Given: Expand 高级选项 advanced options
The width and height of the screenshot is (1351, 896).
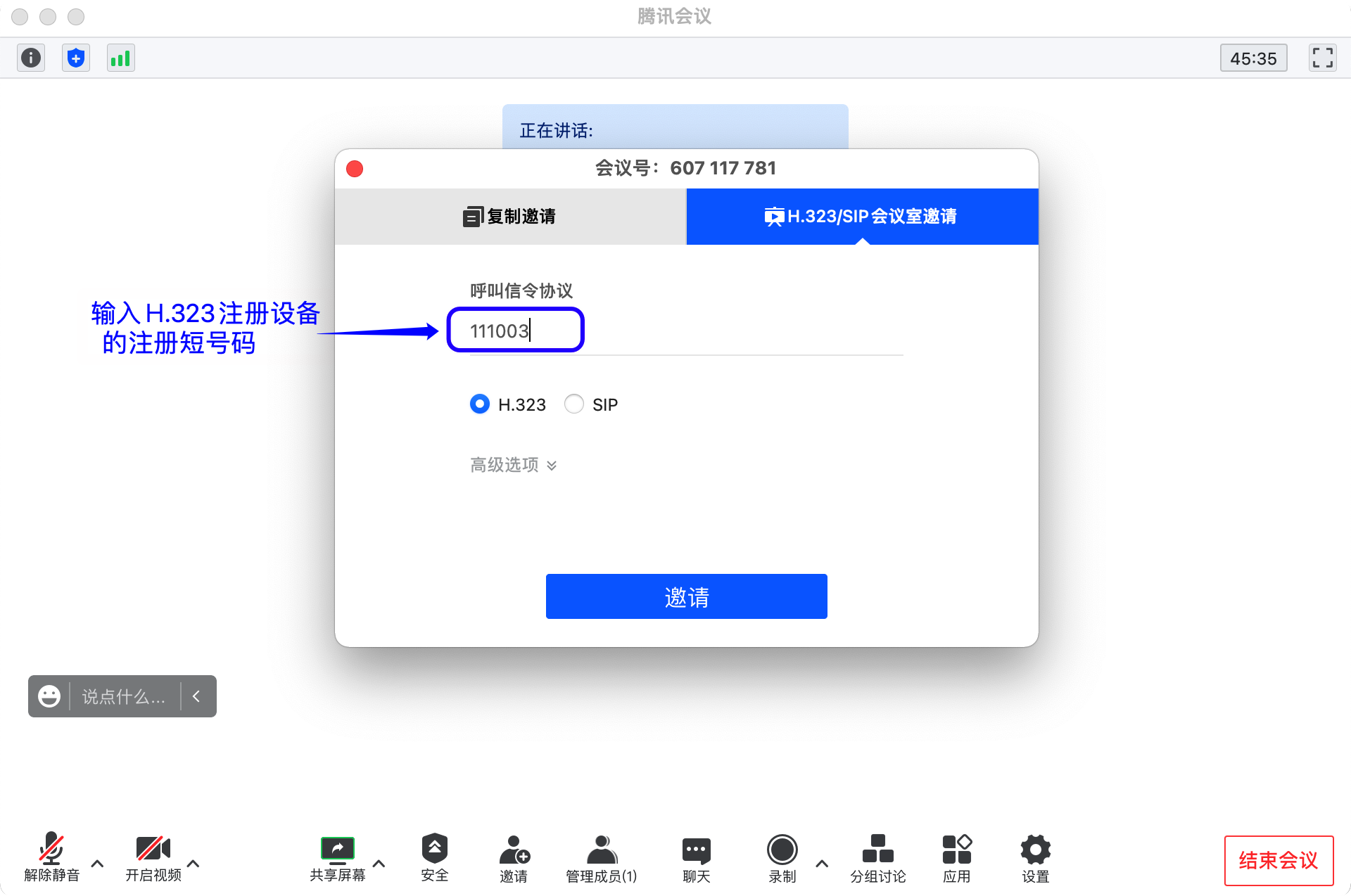Looking at the screenshot, I should (514, 465).
